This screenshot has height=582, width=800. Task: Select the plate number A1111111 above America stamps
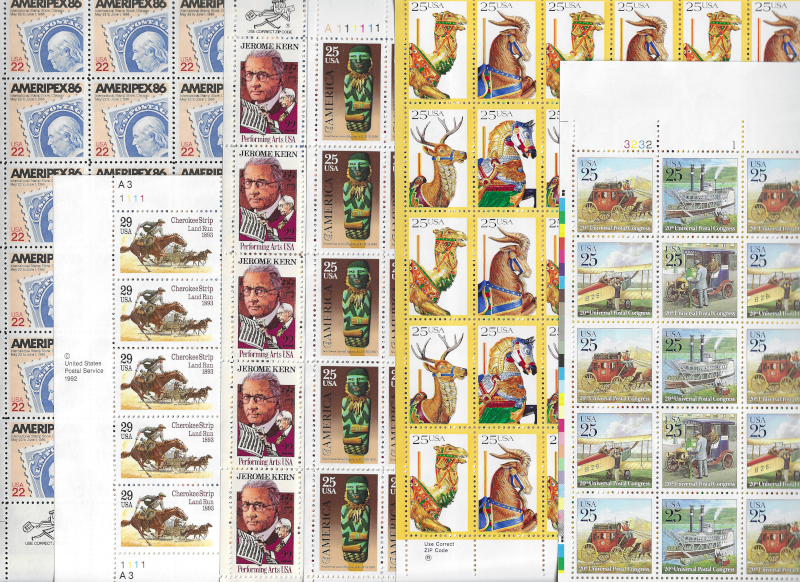[x=349, y=28]
